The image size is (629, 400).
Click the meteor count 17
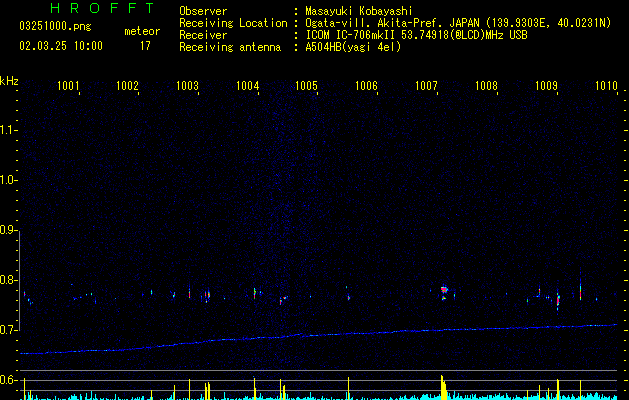click(145, 46)
